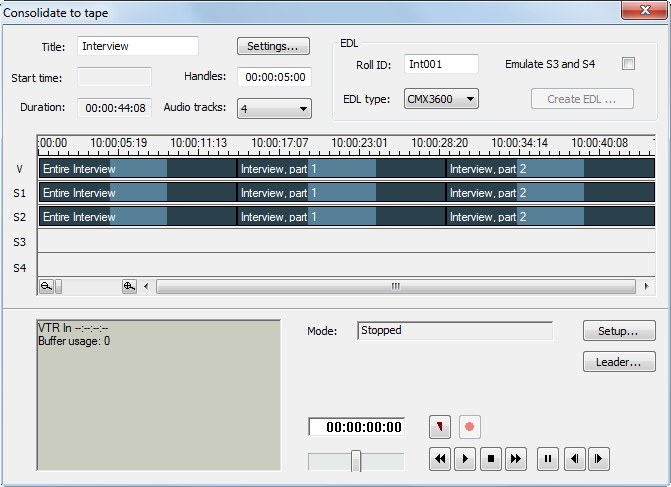Viewport: 671px width, 487px height.
Task: Start recording with the red record button
Action: tap(469, 427)
